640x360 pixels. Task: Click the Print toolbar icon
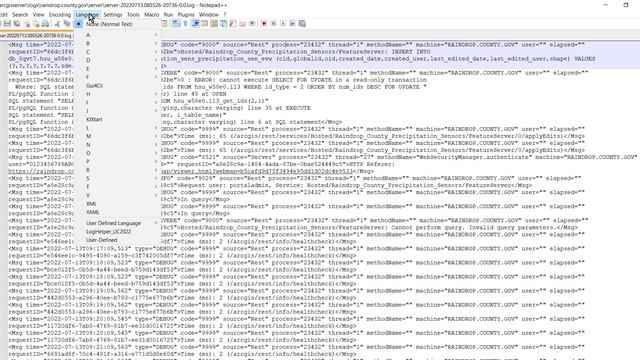45,24
